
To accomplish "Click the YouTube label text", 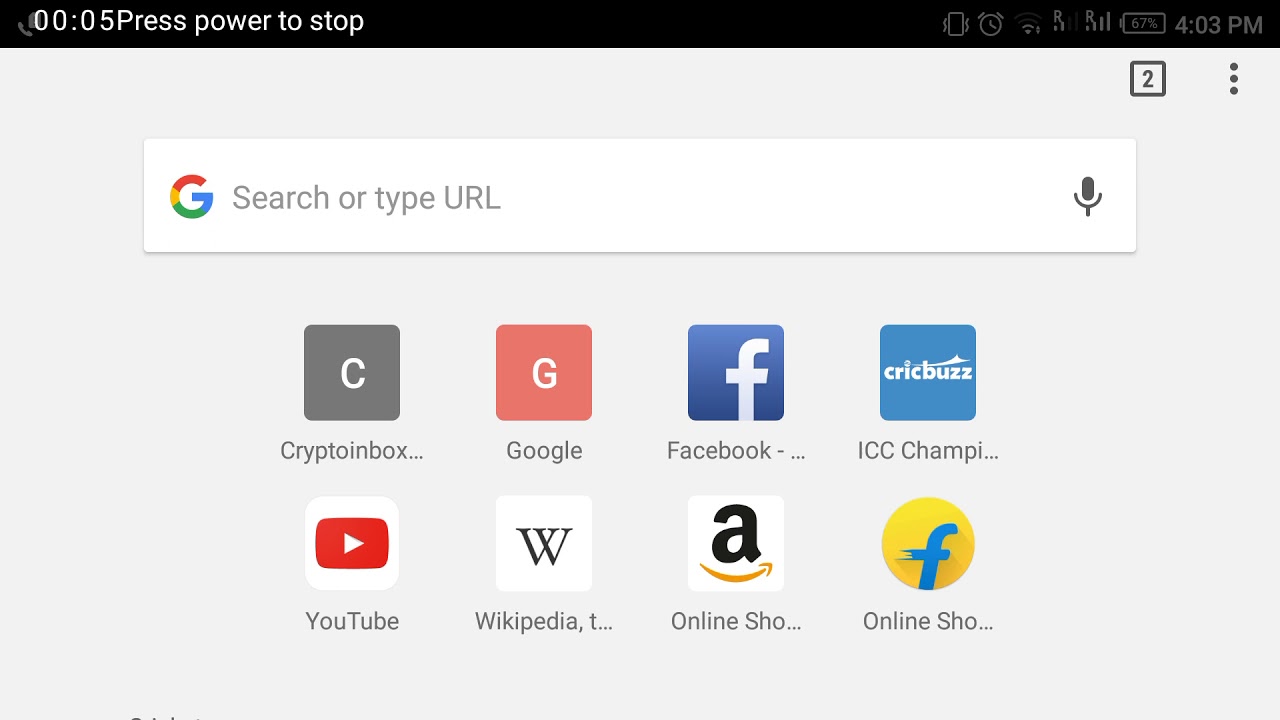I will pos(352,621).
